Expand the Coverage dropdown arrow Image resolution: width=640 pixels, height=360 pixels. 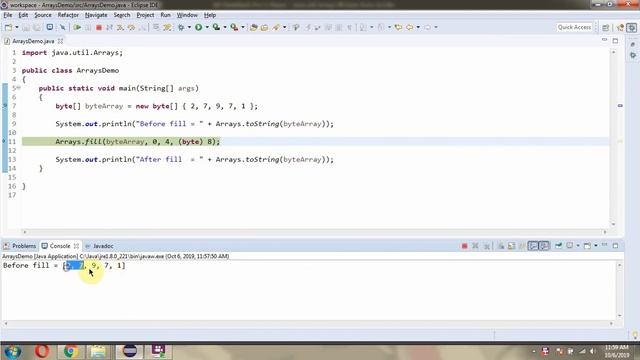(x=225, y=27)
